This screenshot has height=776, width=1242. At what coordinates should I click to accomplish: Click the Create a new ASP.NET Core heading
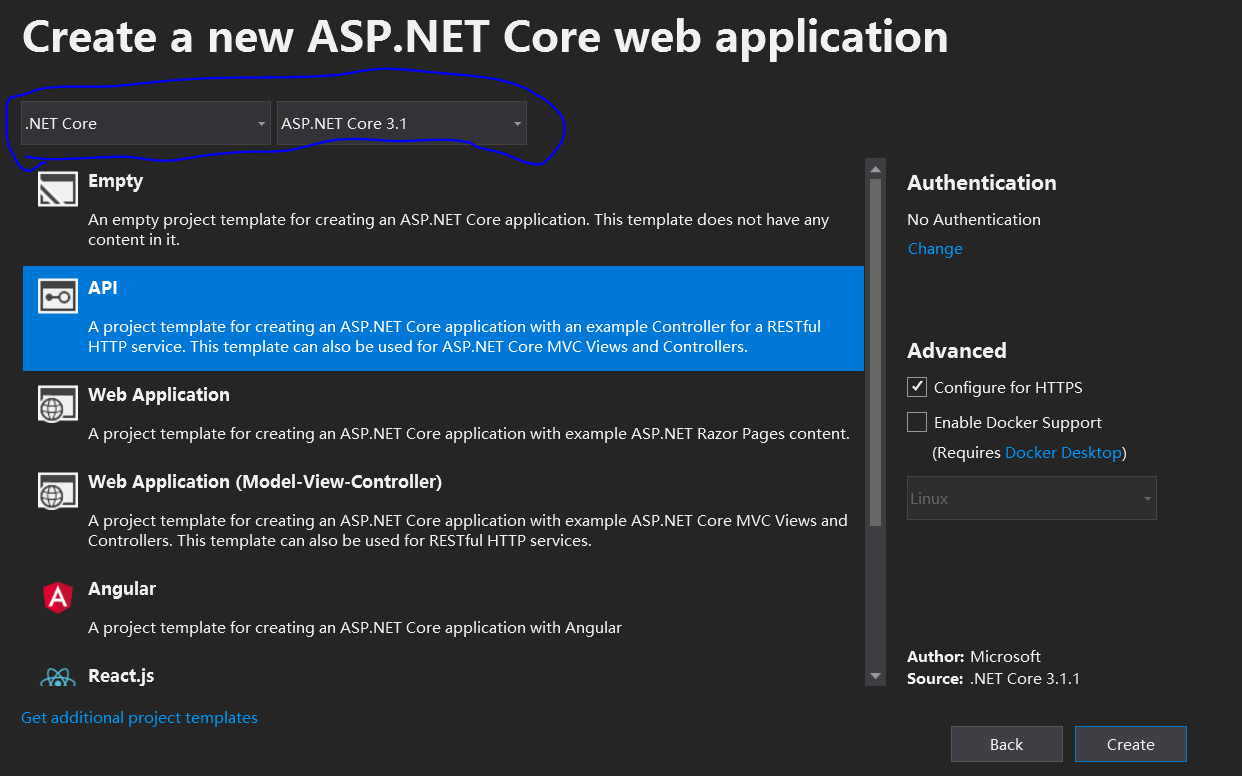pyautogui.click(x=485, y=38)
